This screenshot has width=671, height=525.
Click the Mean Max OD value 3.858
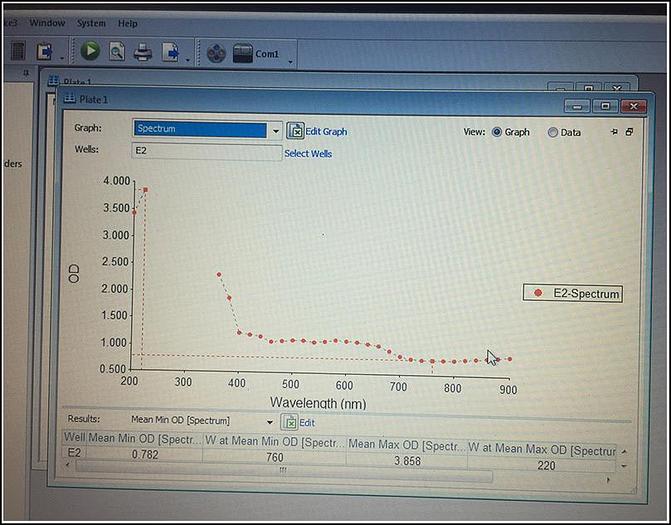pyautogui.click(x=407, y=461)
